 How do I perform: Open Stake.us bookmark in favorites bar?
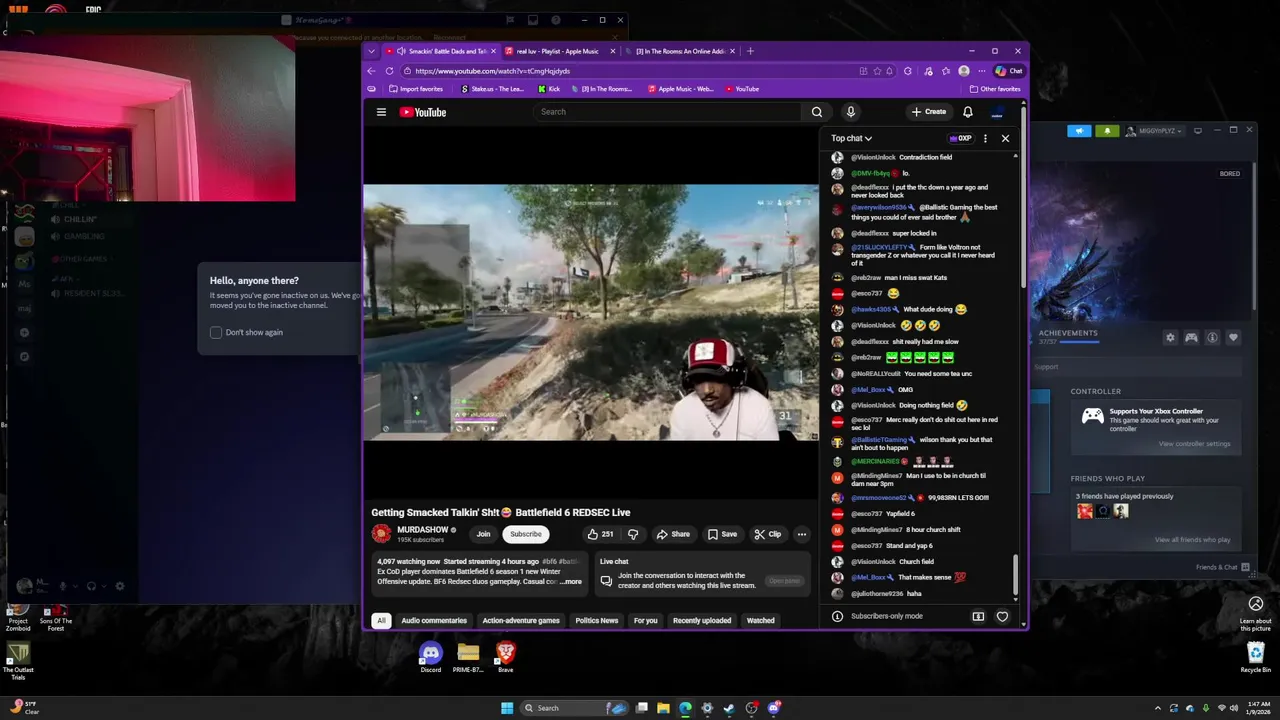[x=492, y=89]
